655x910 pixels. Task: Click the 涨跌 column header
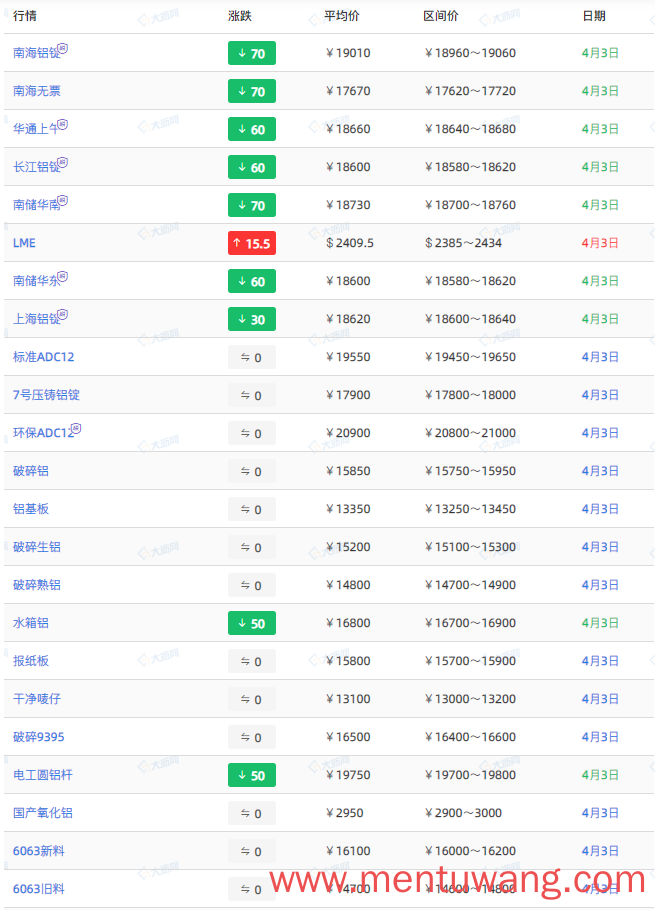point(240,16)
